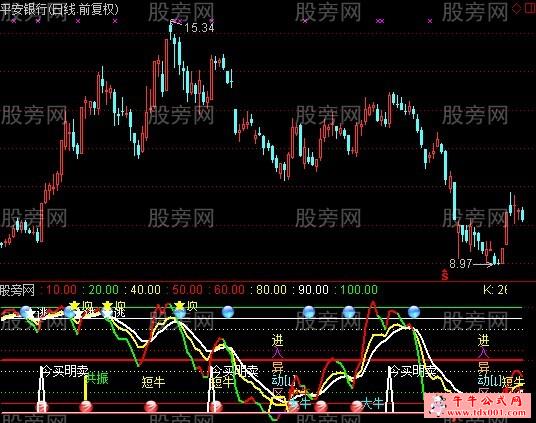The height and width of the screenshot is (423, 536).
Task: Click the red split-window icon beside the diamond
Action: coord(531,8)
